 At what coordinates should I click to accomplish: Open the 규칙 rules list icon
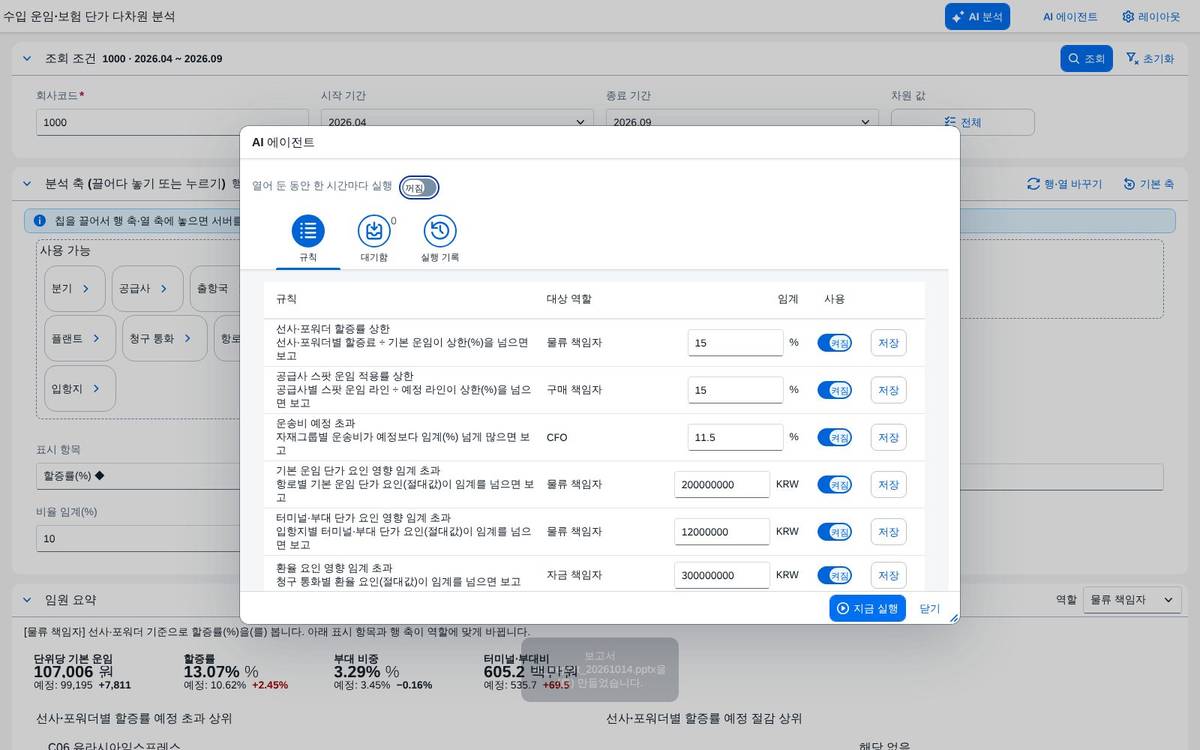pos(308,231)
